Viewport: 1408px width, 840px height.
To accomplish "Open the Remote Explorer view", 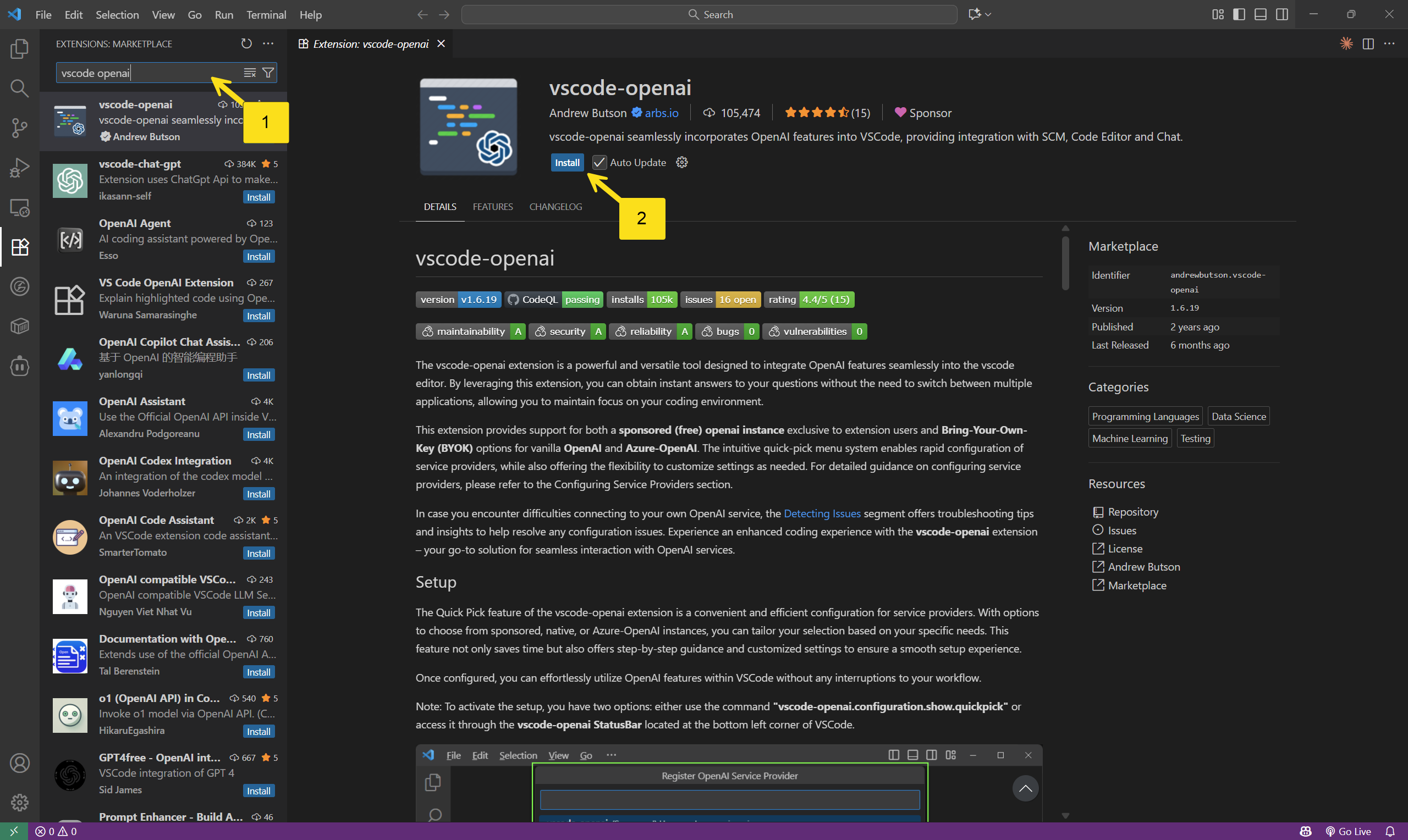I will point(20,207).
